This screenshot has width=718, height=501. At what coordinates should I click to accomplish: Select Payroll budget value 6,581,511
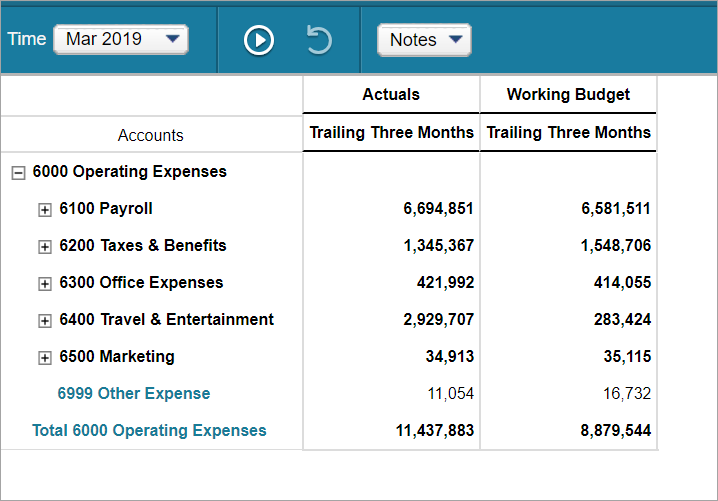[616, 208]
